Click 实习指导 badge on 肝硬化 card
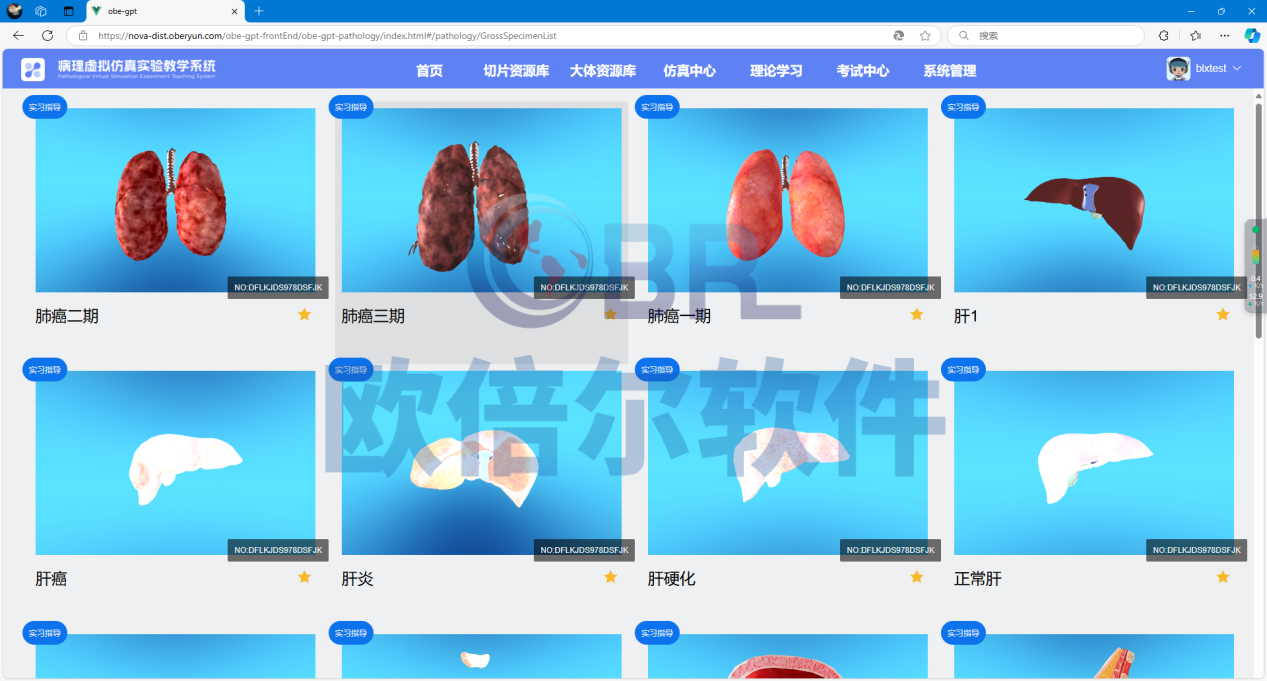 [x=657, y=370]
